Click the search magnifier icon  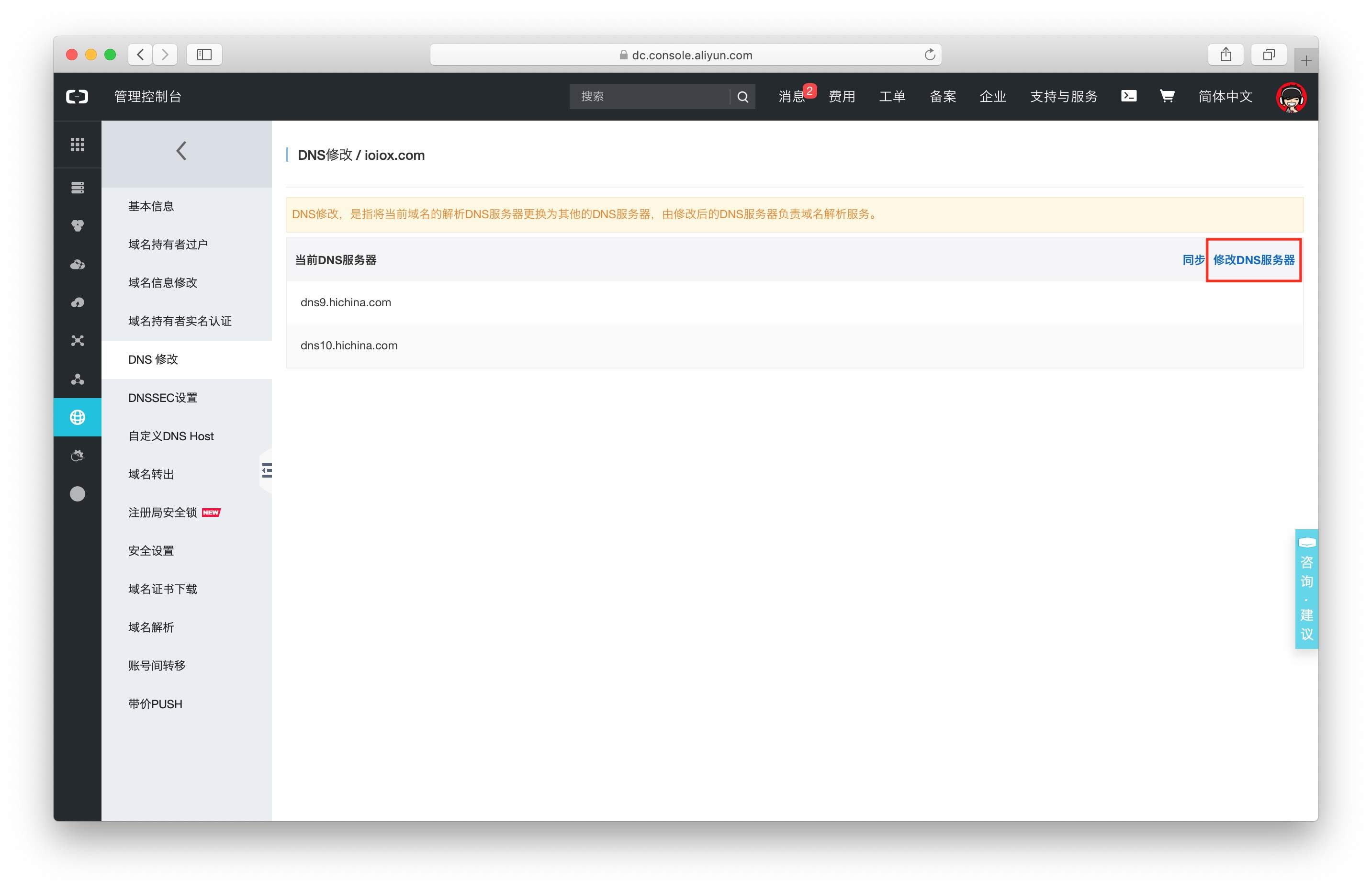[x=742, y=97]
